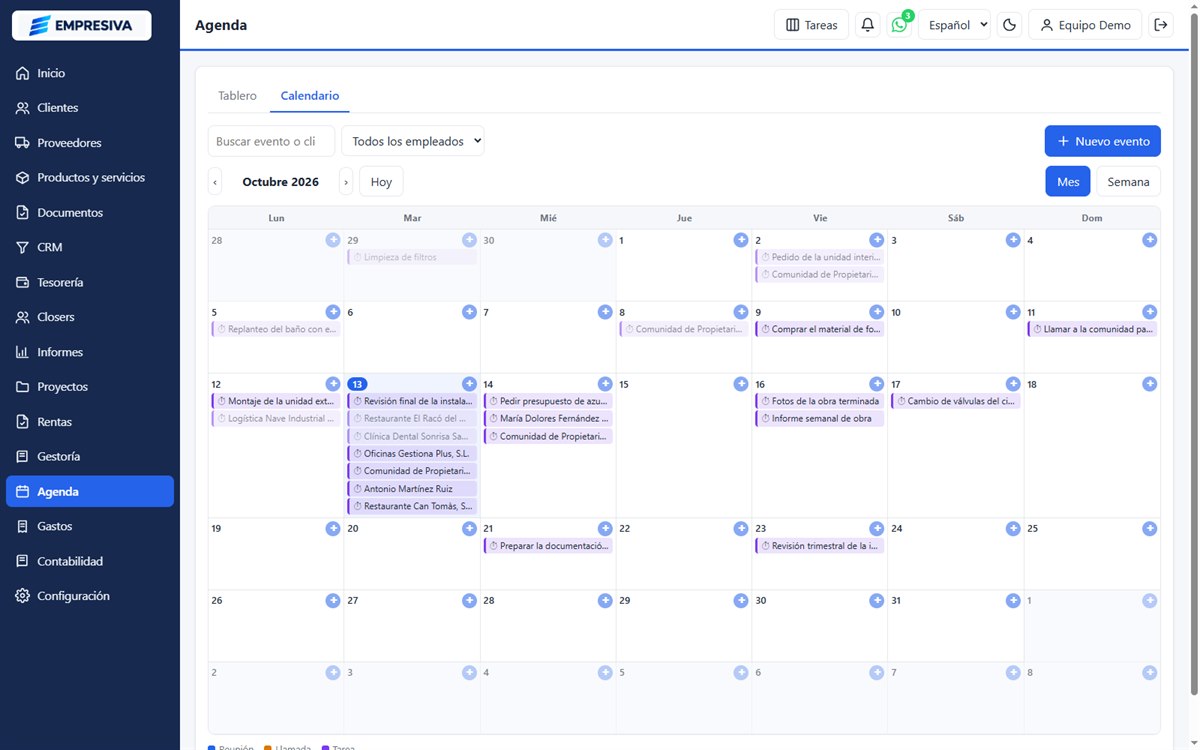Open the notifications bell

point(868,25)
